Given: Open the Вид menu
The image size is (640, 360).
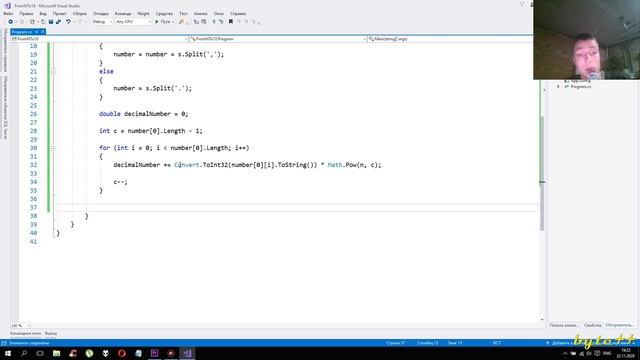Looking at the screenshot, I should click(x=43, y=13).
